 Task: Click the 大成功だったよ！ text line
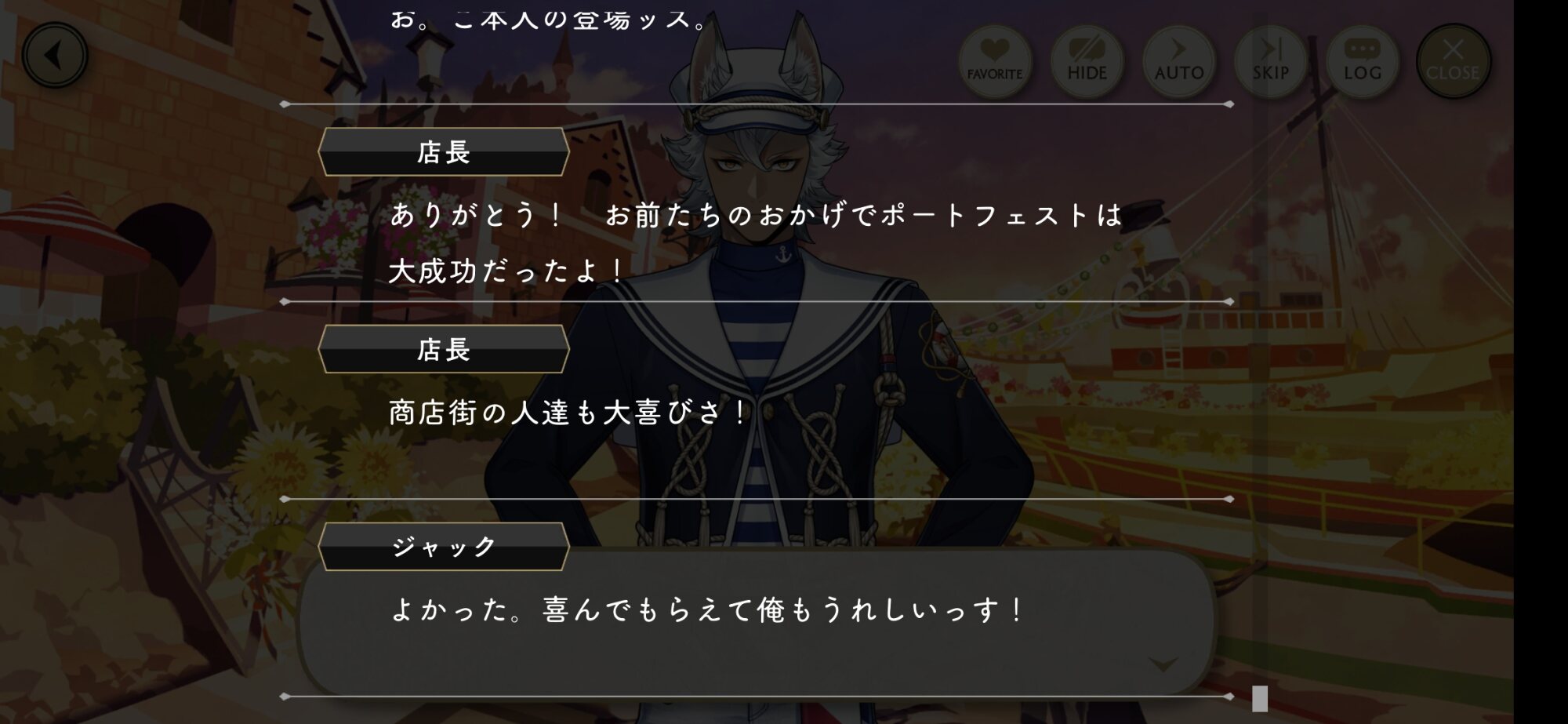coord(506,271)
